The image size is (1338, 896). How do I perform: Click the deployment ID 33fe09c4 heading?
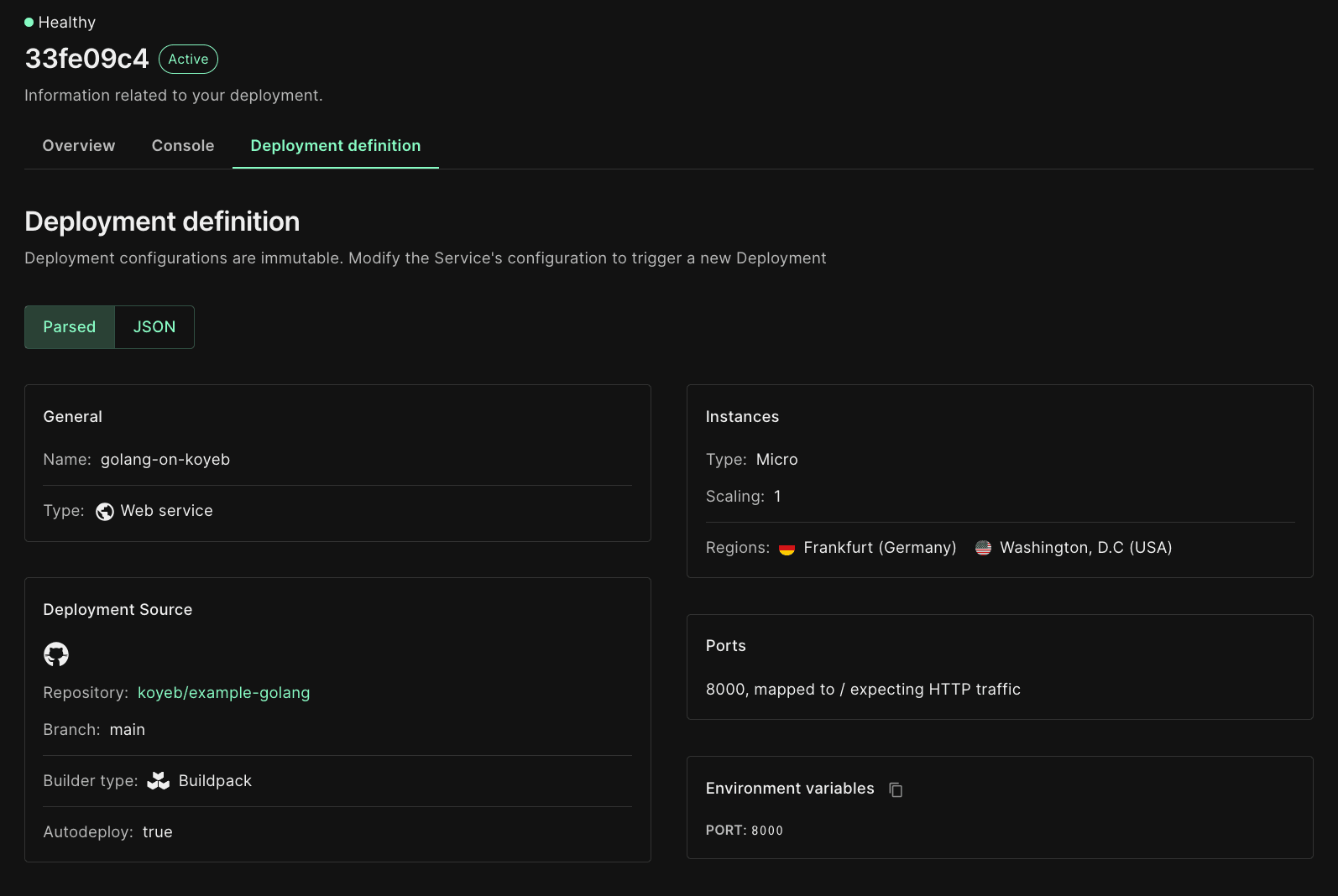[86, 59]
